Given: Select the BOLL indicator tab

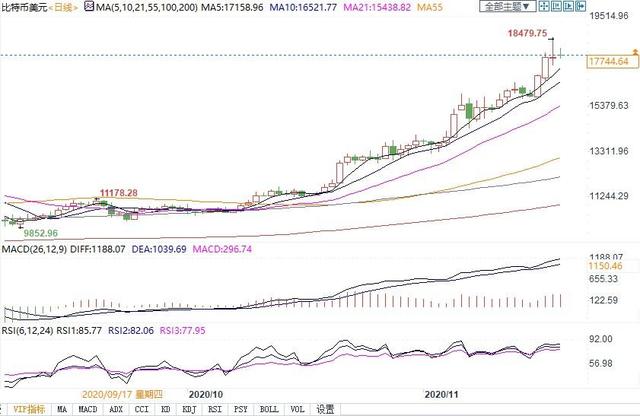Looking at the screenshot, I should [x=269, y=409].
